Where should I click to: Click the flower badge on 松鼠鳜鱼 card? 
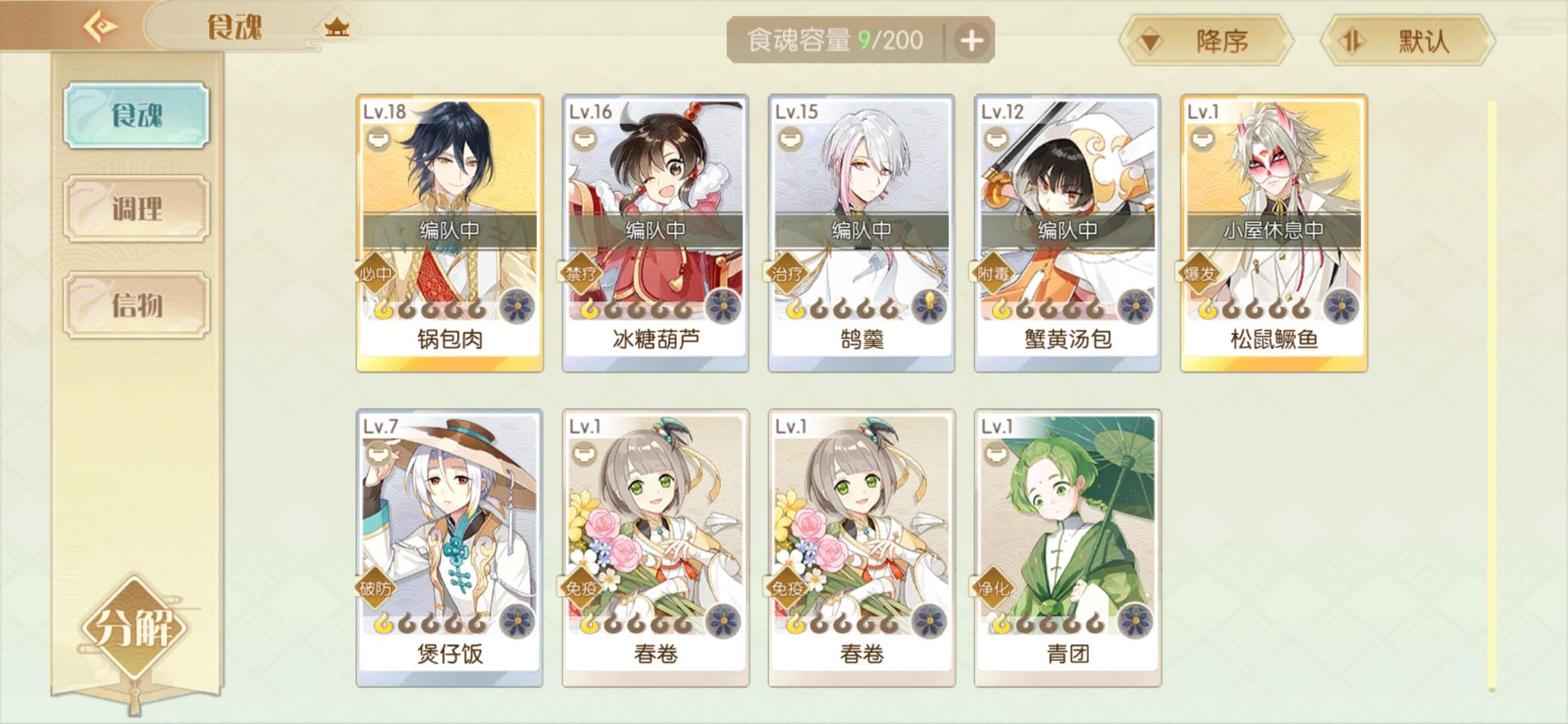(1342, 308)
